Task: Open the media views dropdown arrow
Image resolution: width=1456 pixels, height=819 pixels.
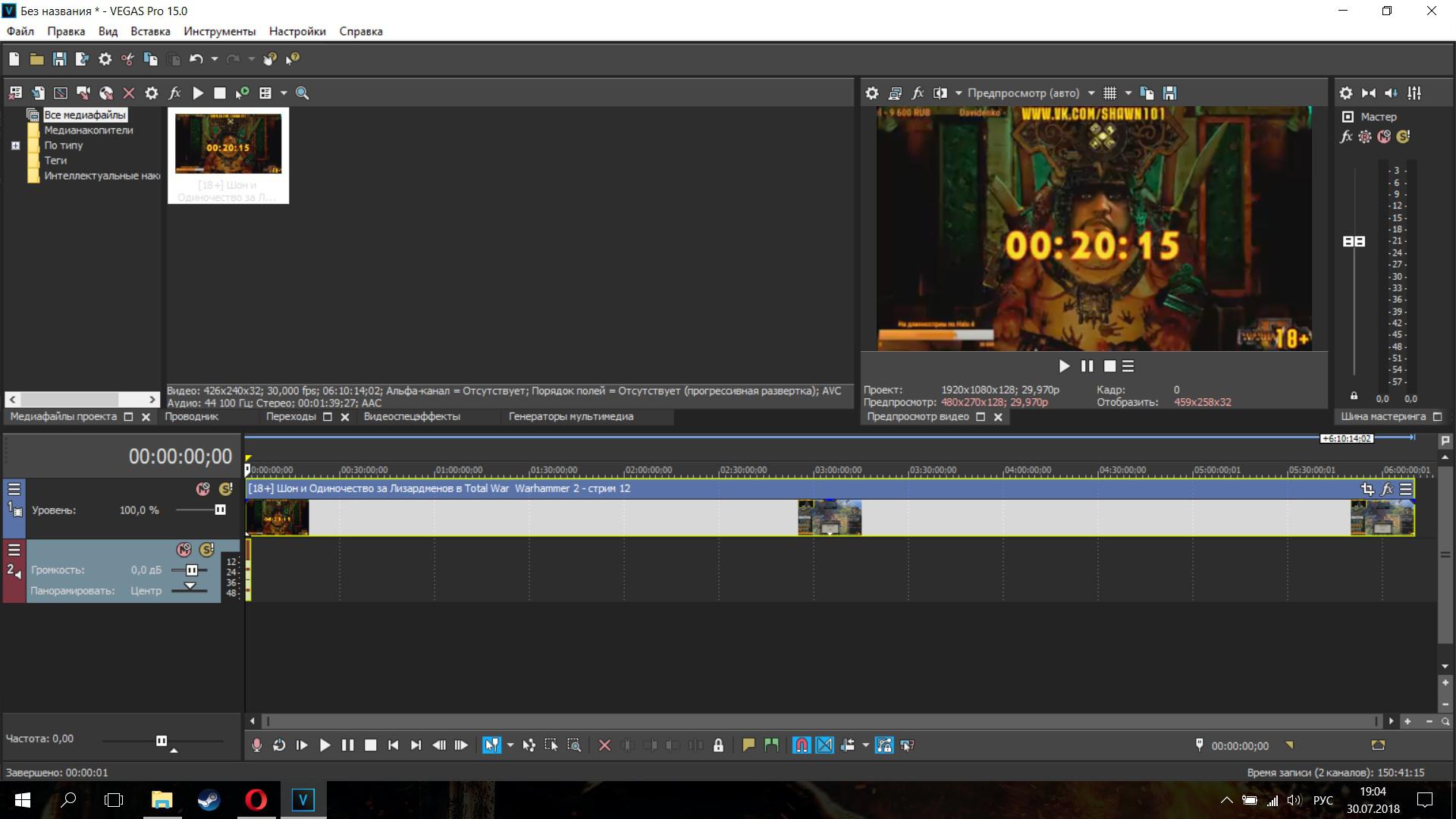Action: 284,93
